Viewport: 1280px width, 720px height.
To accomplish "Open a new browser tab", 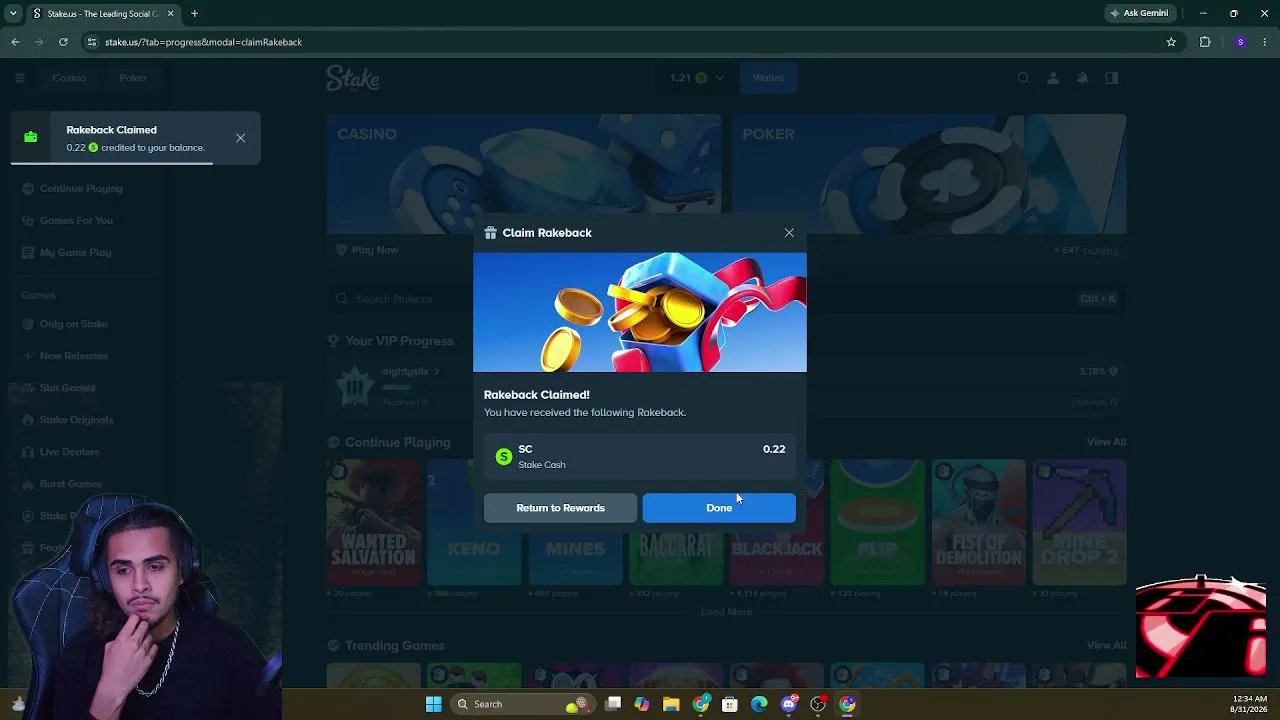I will [x=195, y=14].
